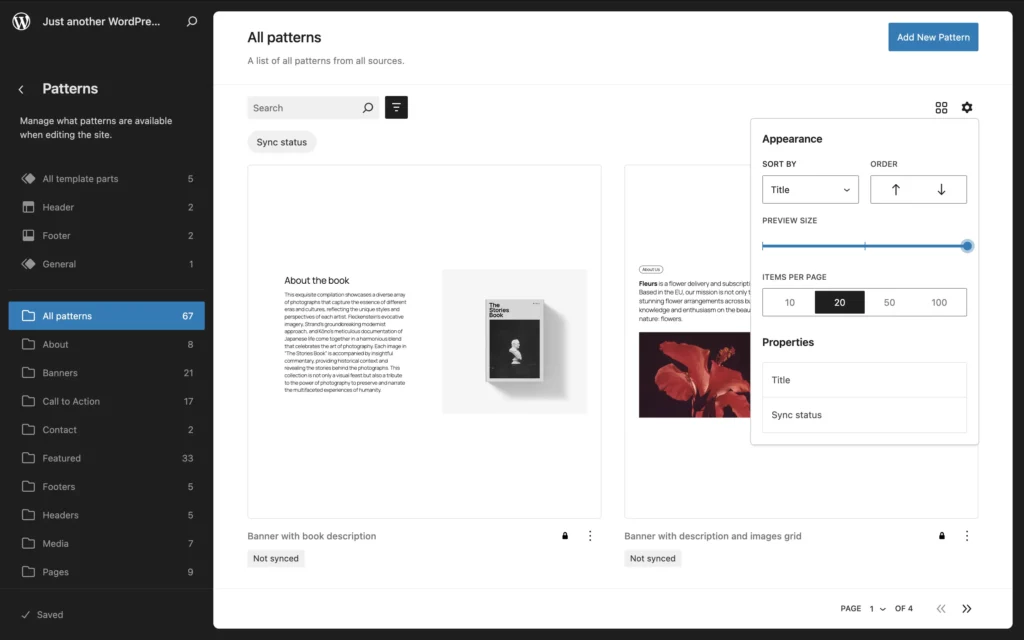Viewport: 1024px width, 640px height.
Task: Click Add New Pattern button
Action: click(933, 37)
